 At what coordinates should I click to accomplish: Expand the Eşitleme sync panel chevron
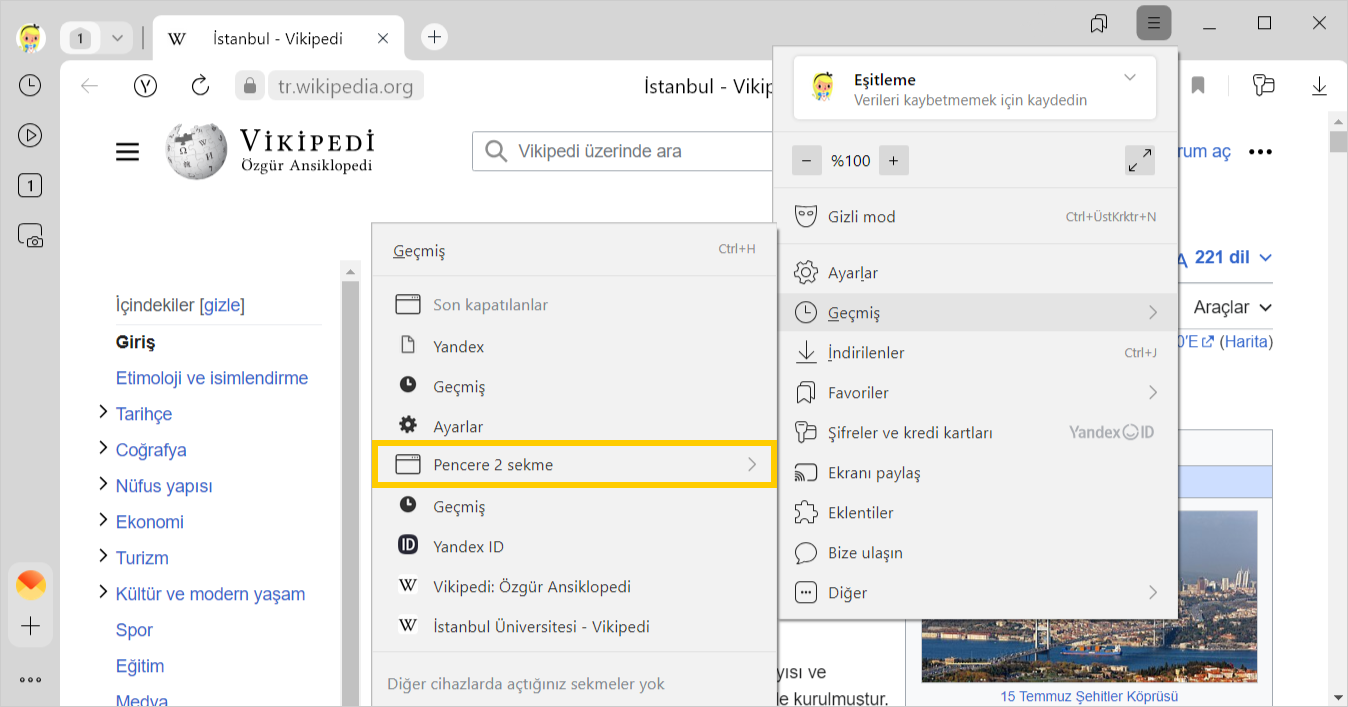click(x=1130, y=78)
